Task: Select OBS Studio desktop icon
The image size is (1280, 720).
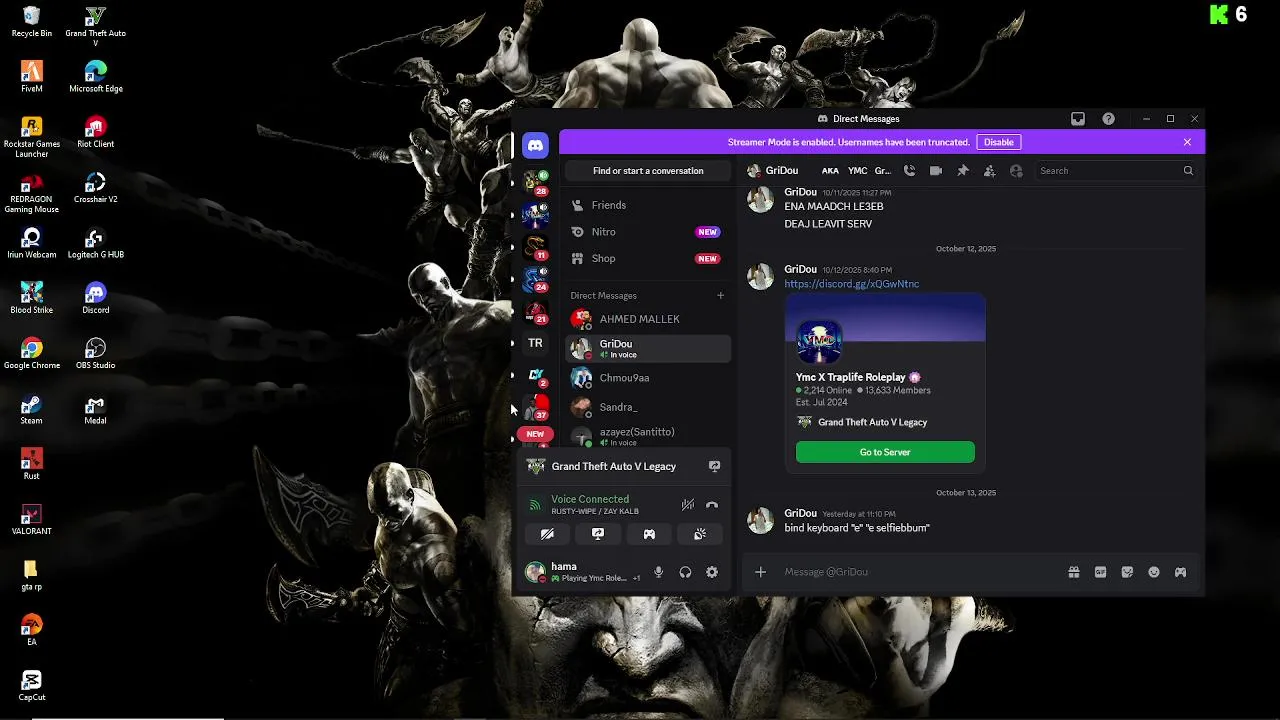Action: coord(96,353)
